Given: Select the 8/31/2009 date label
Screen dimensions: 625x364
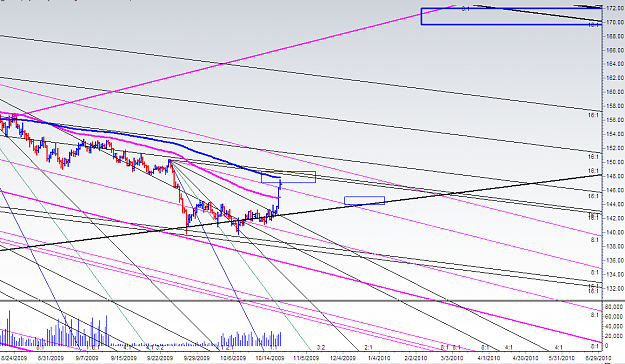Looking at the screenshot, I should click(x=51, y=358).
